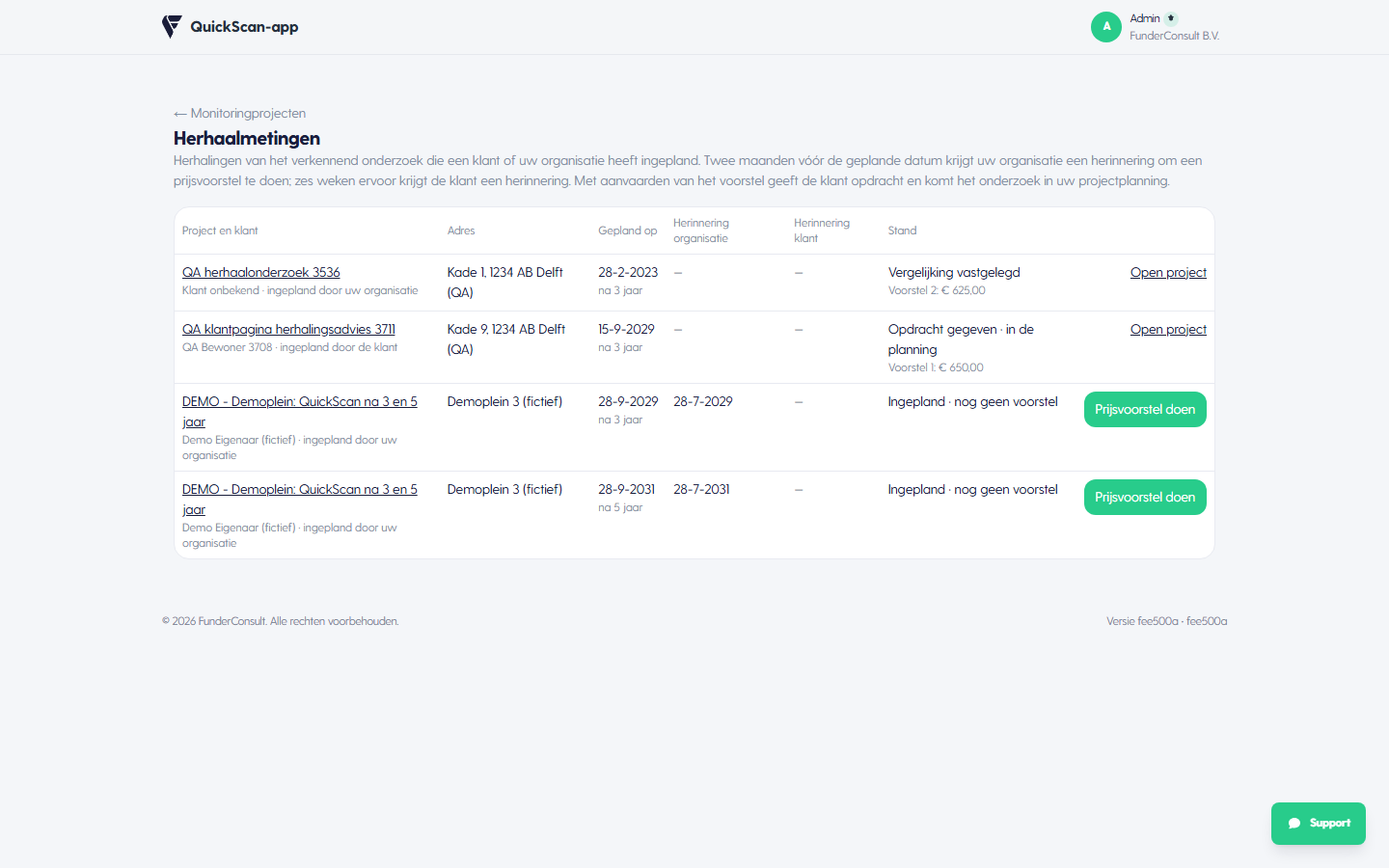The width and height of the screenshot is (1389, 868).
Task: Click the FunderConsult B.V. organisation name
Action: coord(1175,36)
